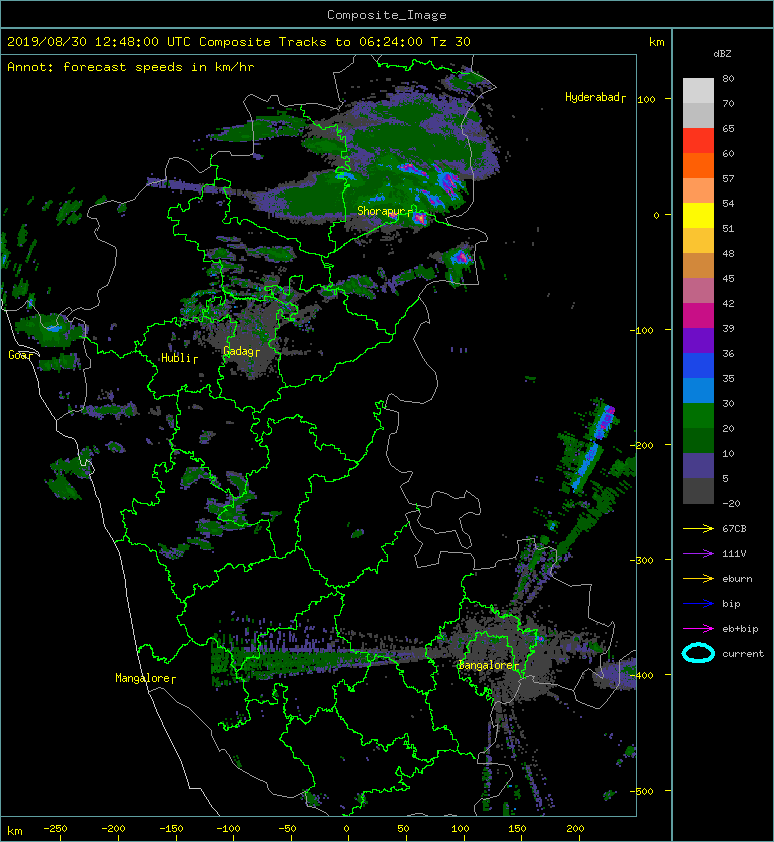Click the -500 tick on right axis
Image resolution: width=774 pixels, height=842 pixels.
click(641, 791)
